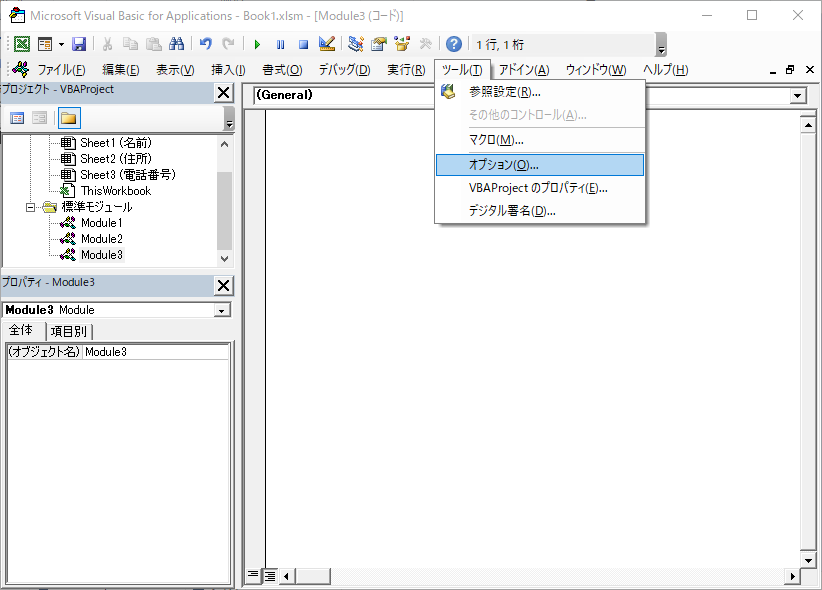Click the Break pause icon

pos(280,45)
